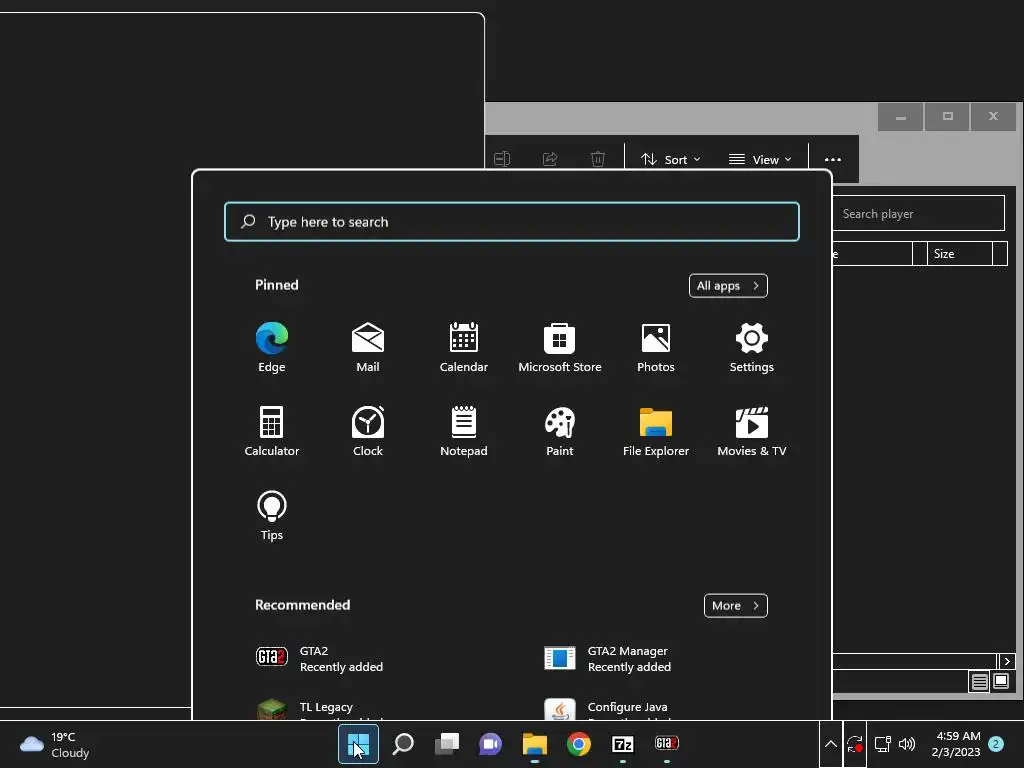Switch to 7-Zip on the taskbar
1024x768 pixels.
click(x=622, y=744)
